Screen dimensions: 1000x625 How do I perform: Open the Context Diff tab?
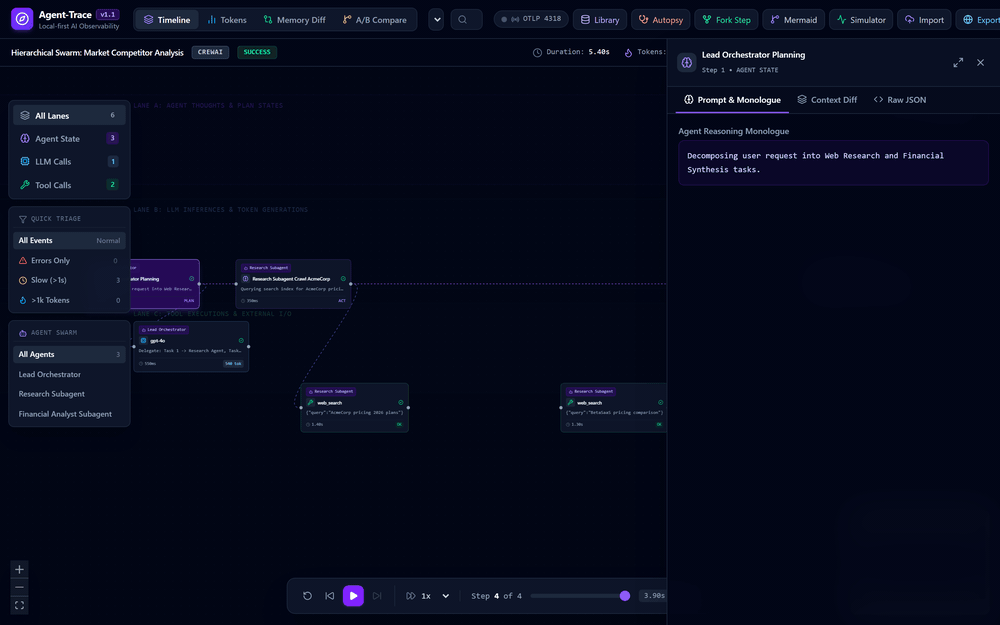827,99
